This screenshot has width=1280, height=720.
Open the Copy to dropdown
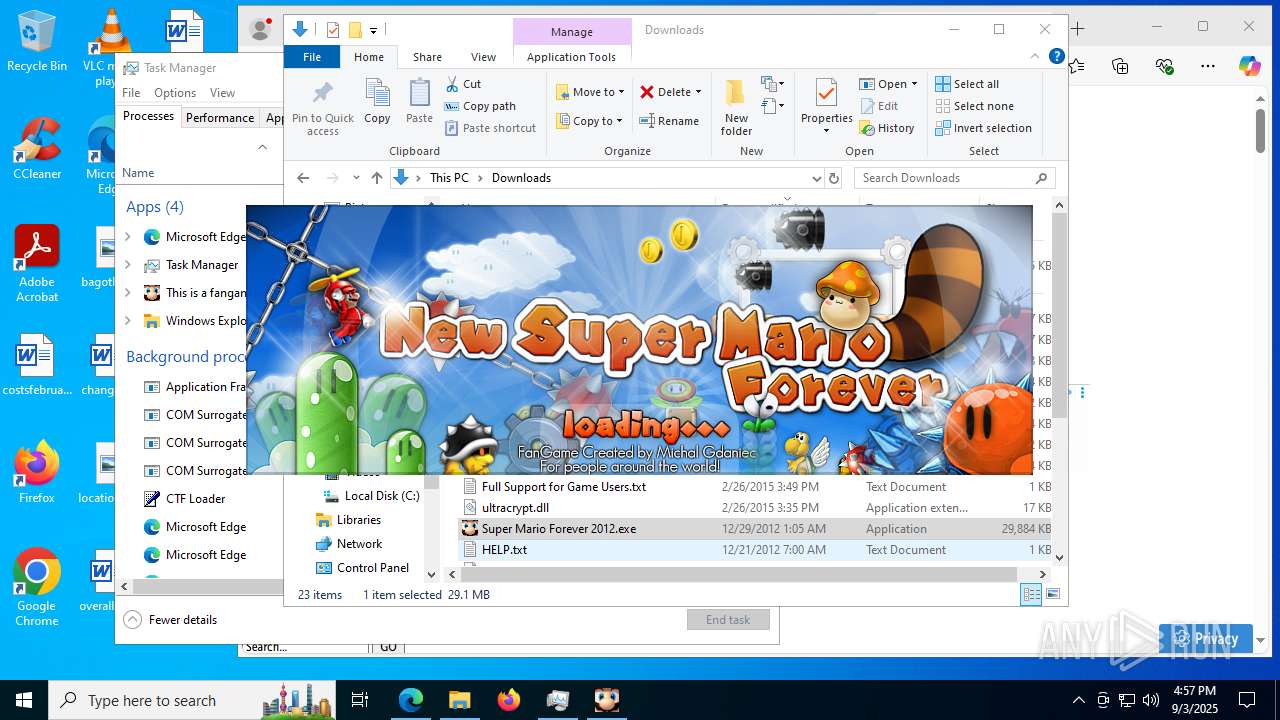coord(590,121)
